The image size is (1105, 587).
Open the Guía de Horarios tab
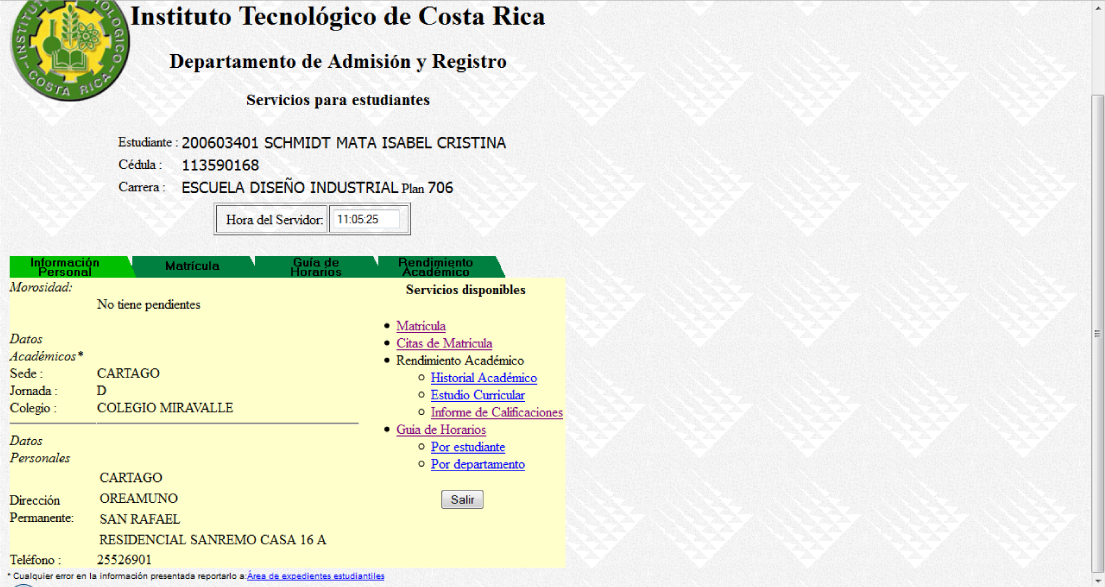(316, 267)
